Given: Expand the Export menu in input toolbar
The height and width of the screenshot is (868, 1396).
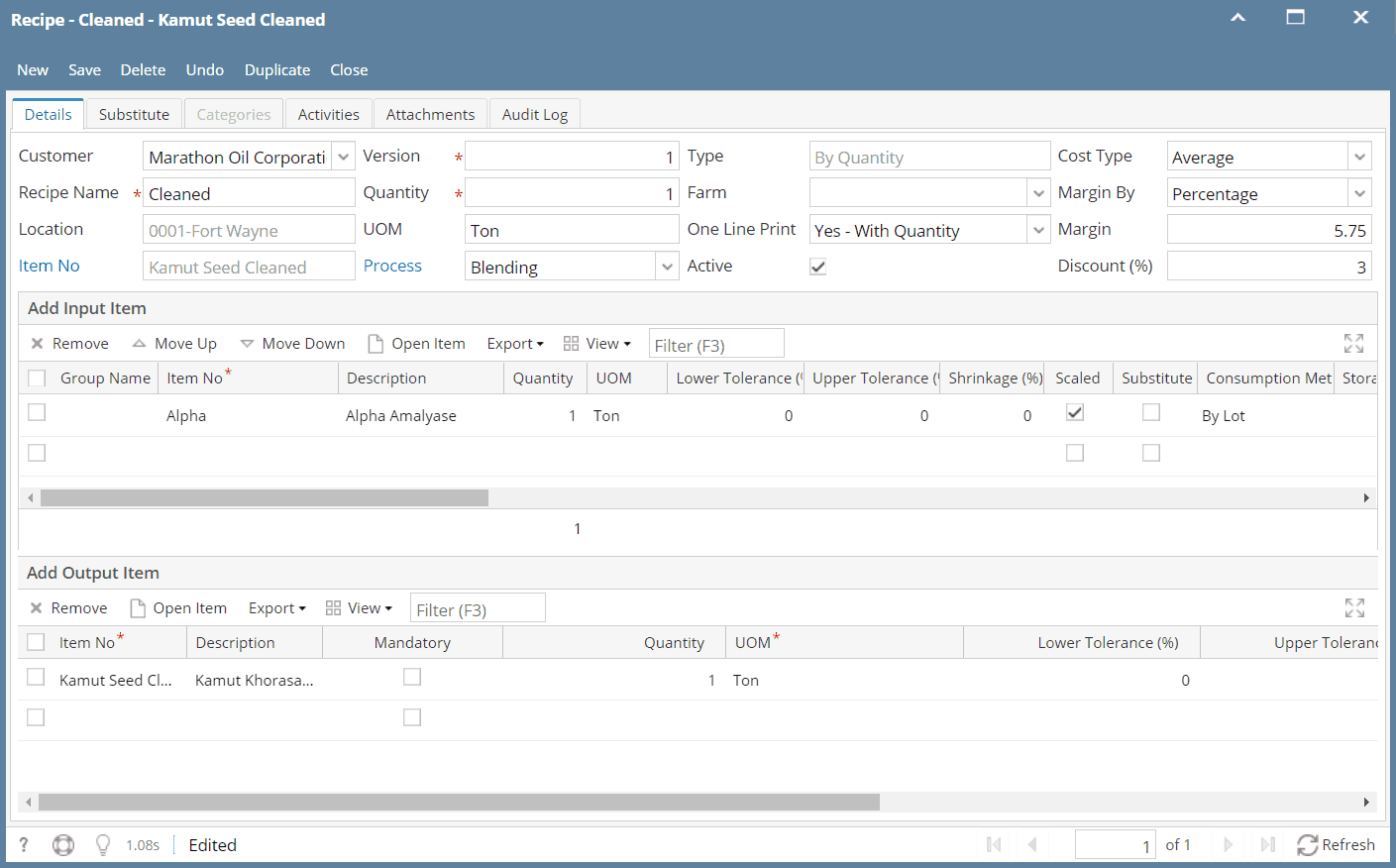Looking at the screenshot, I should pyautogui.click(x=514, y=343).
